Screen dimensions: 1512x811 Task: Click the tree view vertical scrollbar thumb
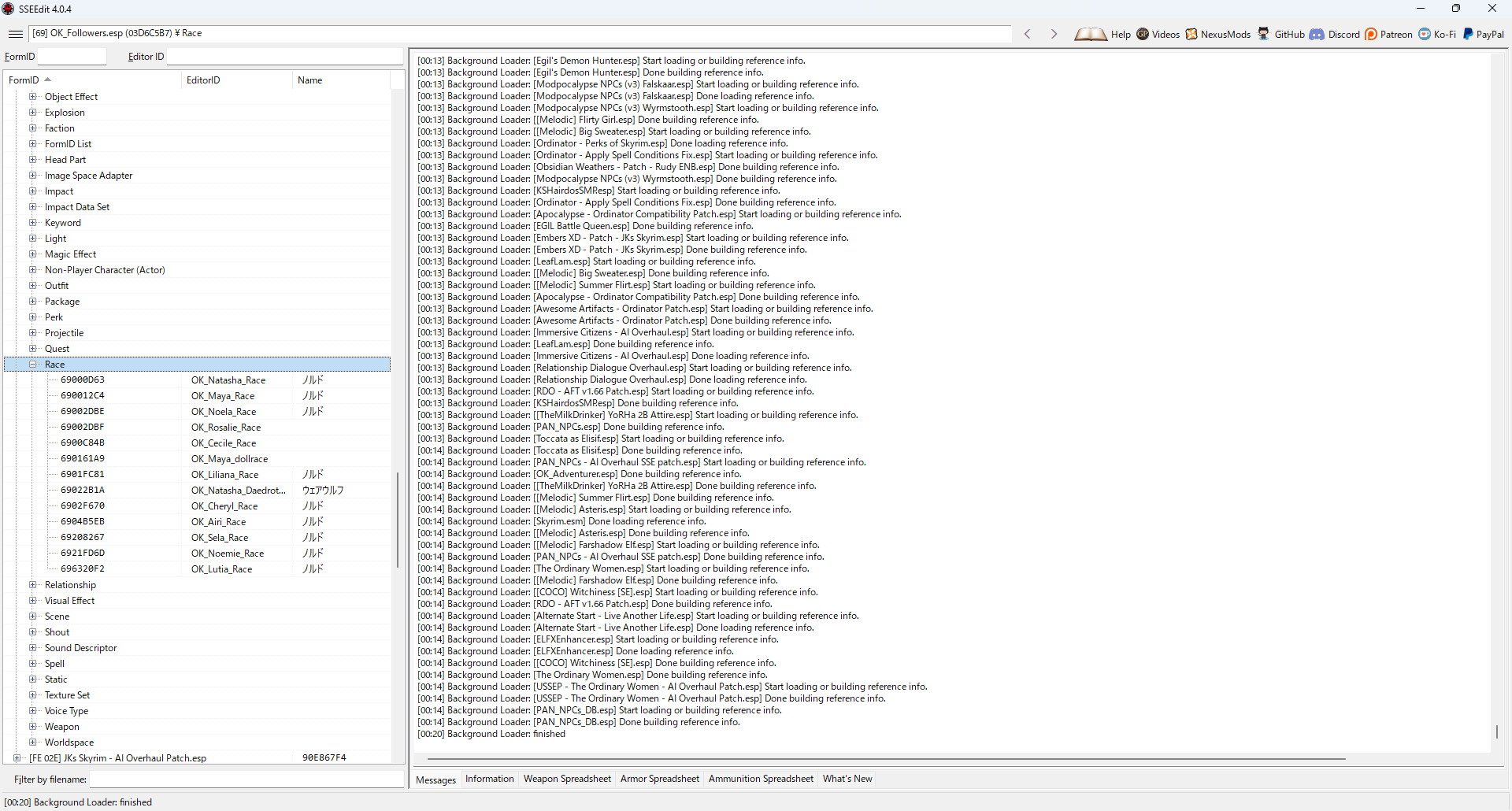[x=397, y=520]
